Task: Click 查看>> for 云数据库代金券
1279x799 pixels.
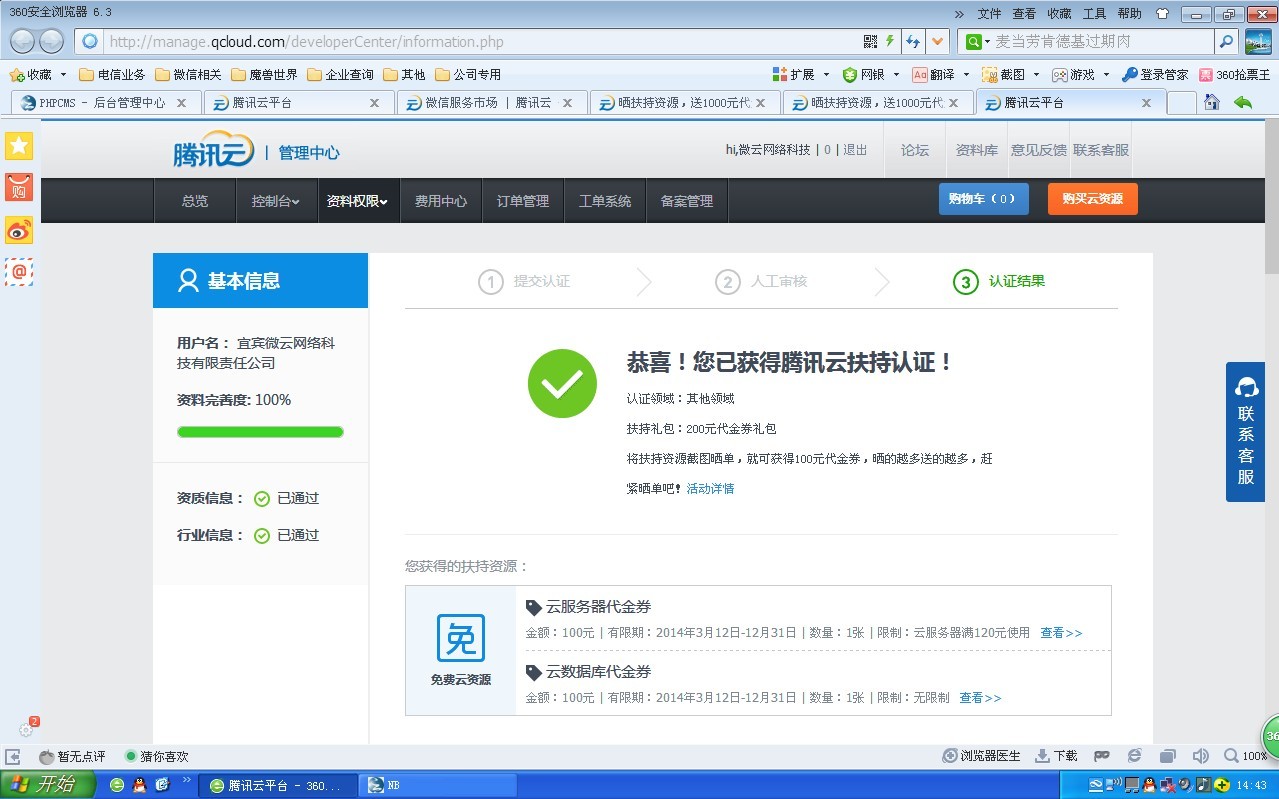Action: click(x=980, y=698)
